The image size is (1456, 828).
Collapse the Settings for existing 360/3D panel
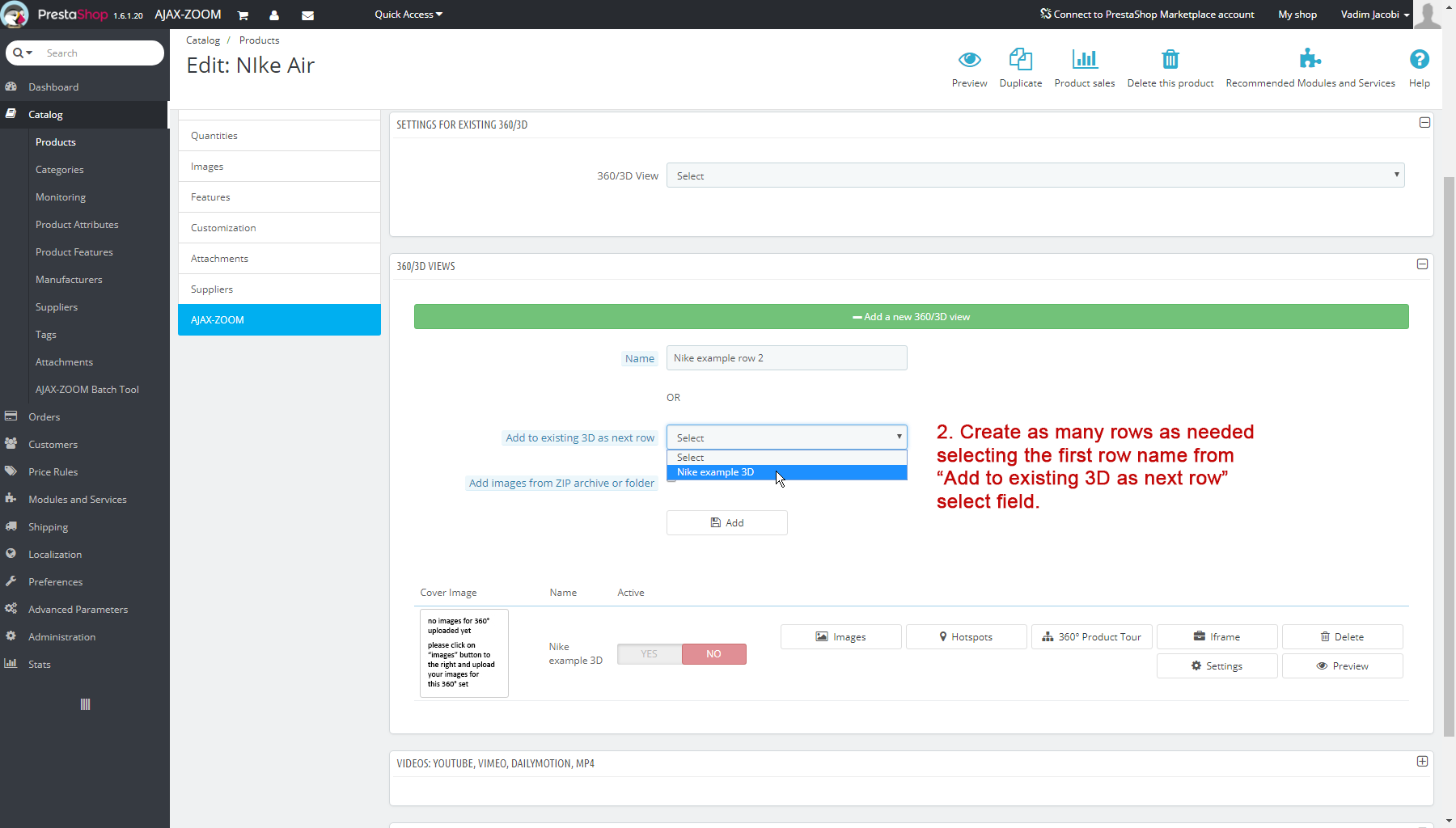1424,123
